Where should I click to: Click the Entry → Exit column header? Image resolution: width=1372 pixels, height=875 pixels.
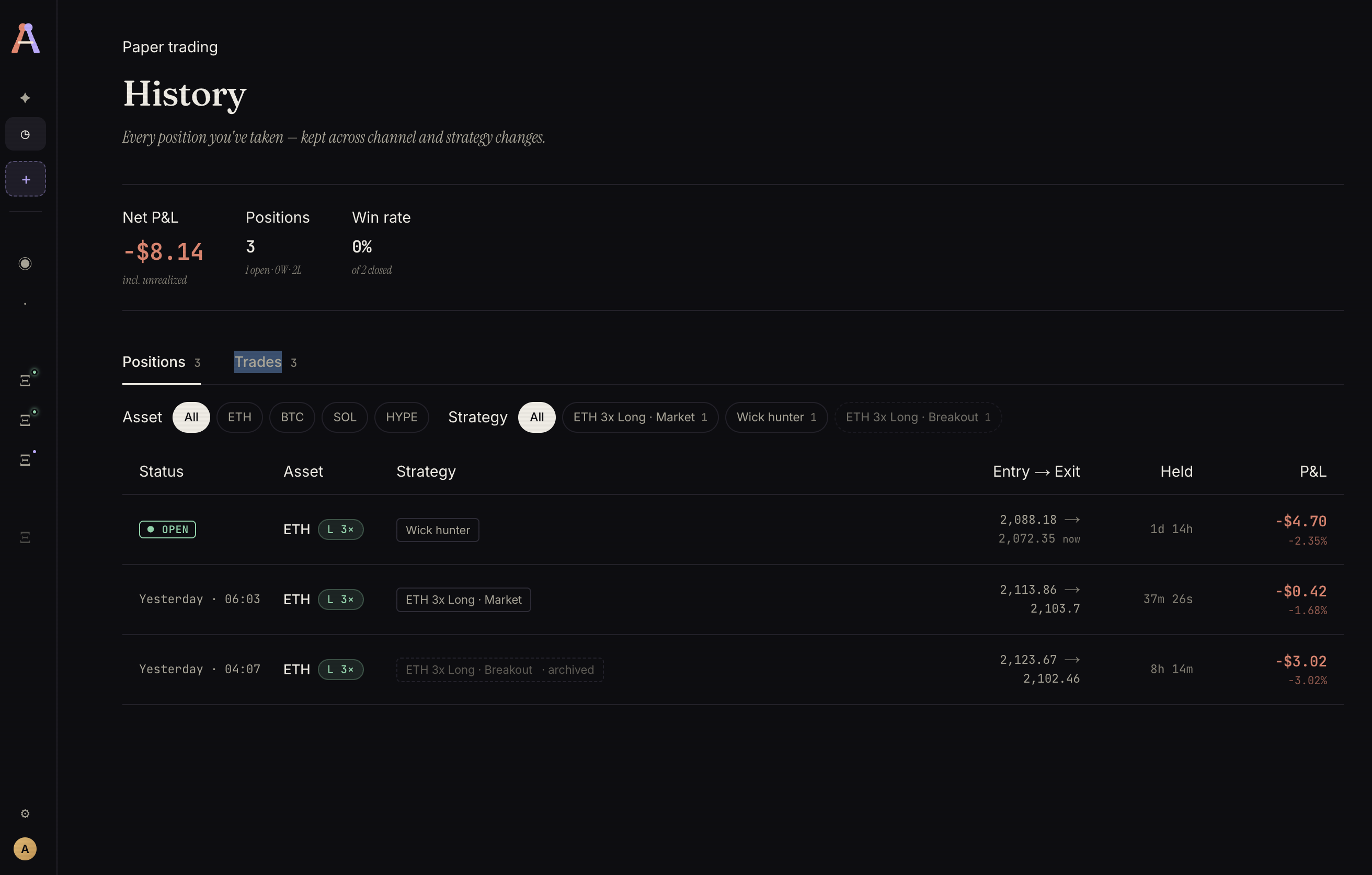click(x=1036, y=471)
